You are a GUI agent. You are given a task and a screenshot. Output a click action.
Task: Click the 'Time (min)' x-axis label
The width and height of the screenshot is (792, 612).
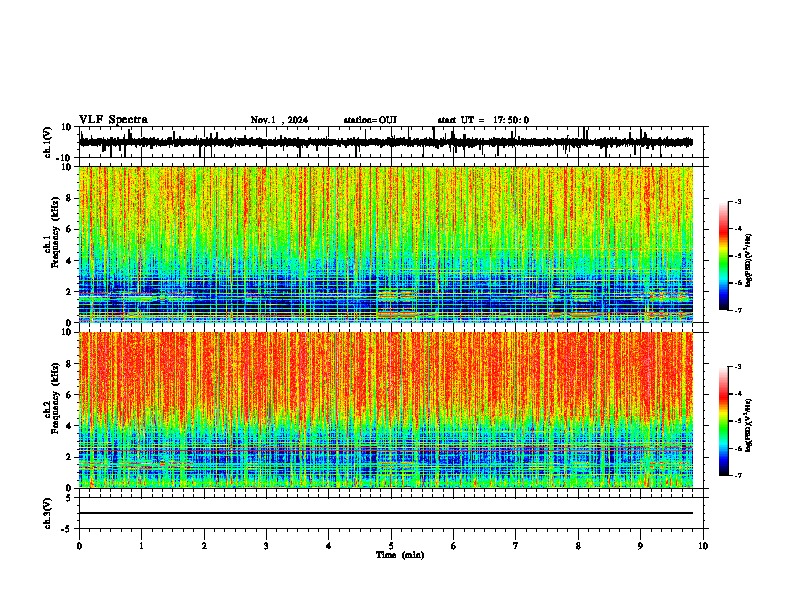click(x=400, y=555)
